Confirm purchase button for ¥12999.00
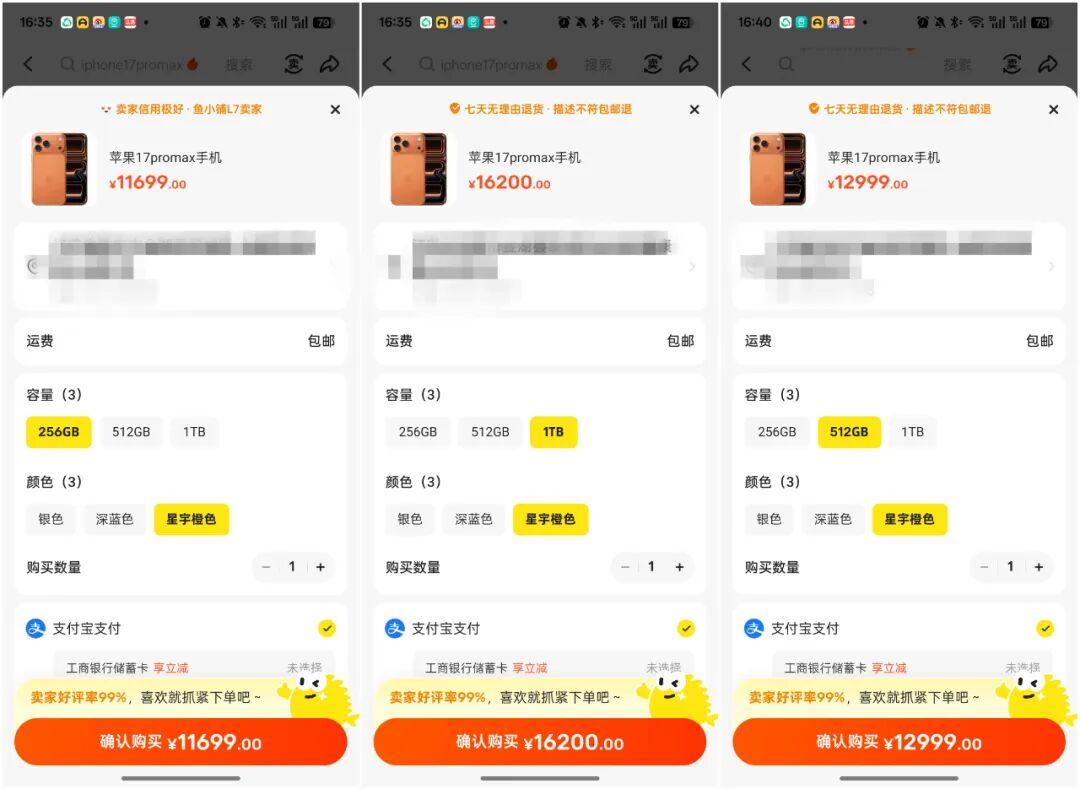Viewport: 1080px width, 789px height. [x=899, y=742]
